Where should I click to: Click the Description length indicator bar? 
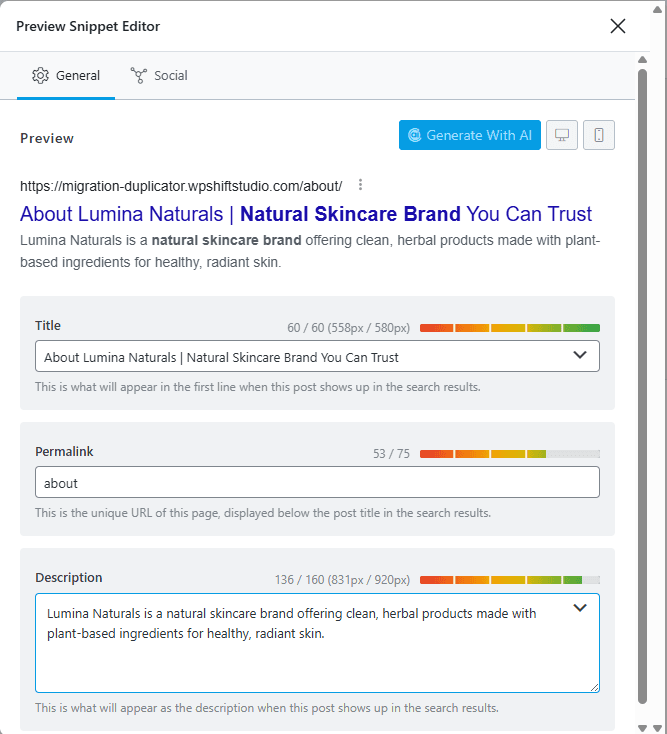point(510,580)
